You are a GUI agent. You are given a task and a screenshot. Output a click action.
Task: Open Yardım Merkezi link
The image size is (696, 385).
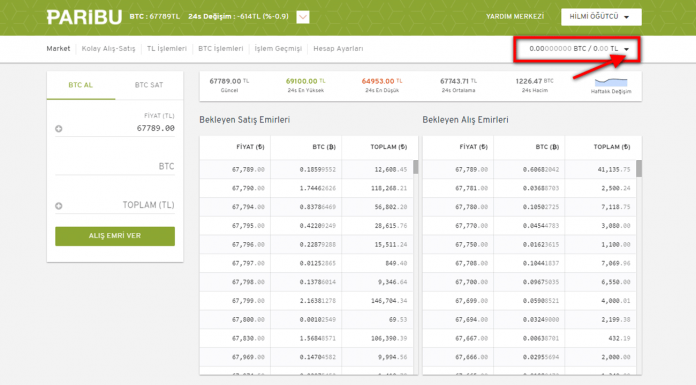[515, 17]
